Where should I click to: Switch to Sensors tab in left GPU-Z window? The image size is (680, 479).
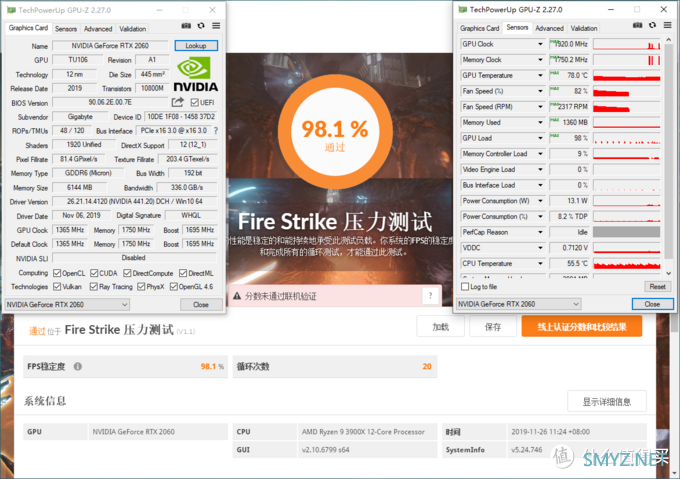tap(66, 29)
